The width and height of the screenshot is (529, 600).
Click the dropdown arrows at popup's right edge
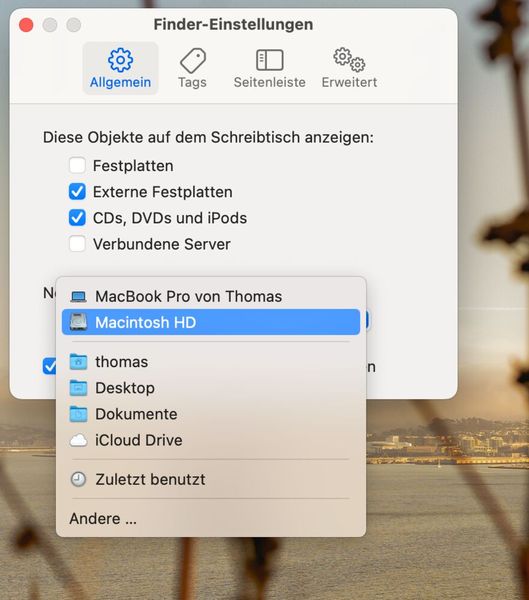coord(367,320)
